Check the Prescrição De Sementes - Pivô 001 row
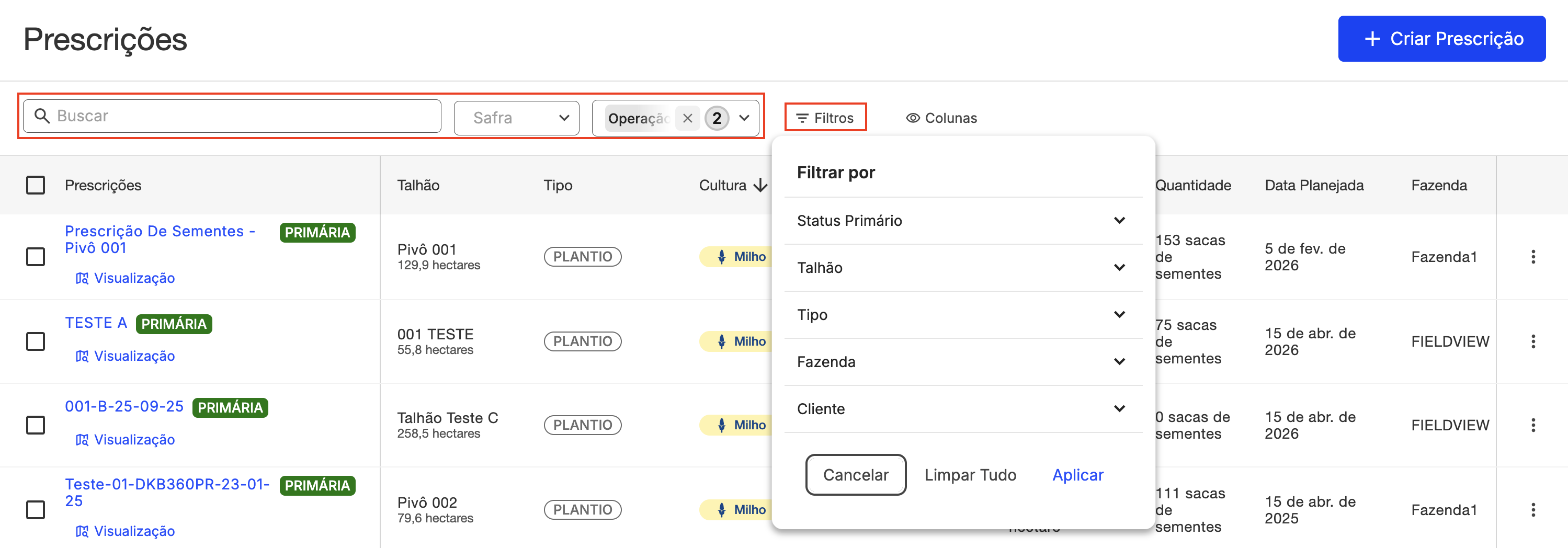 tap(36, 257)
